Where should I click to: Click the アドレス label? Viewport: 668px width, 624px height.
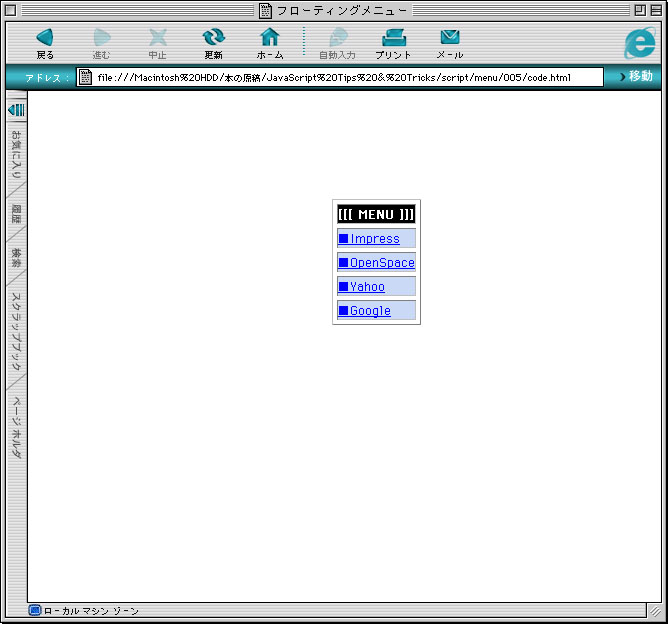pos(47,78)
